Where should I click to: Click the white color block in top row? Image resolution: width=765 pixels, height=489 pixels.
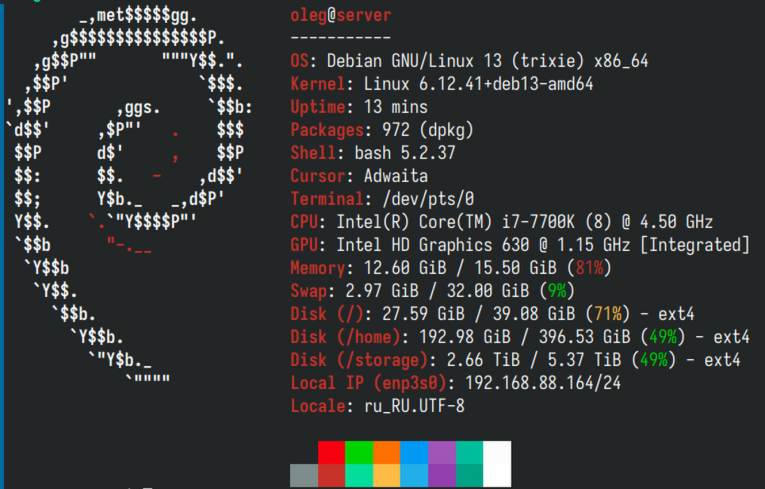[497, 452]
